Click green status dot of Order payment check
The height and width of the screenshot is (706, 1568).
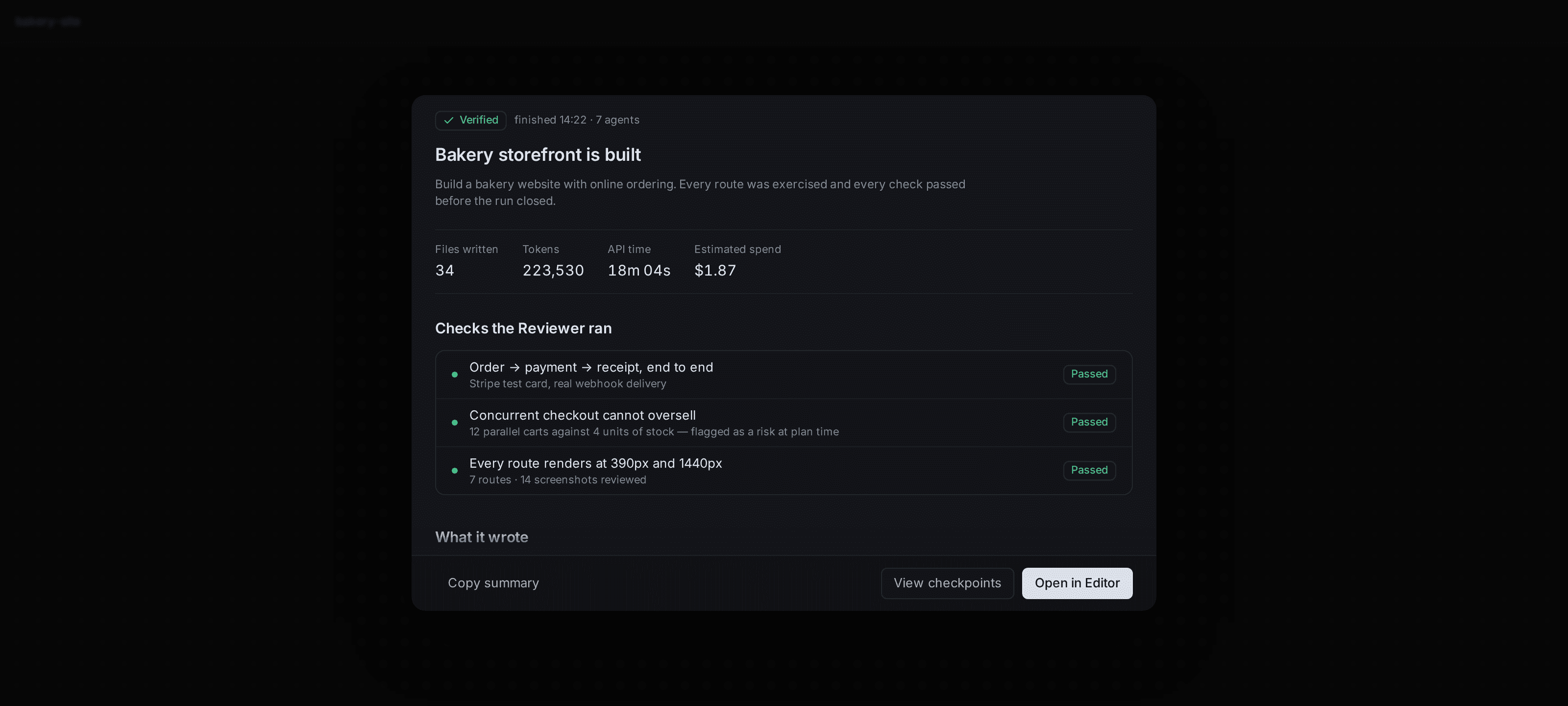454,375
